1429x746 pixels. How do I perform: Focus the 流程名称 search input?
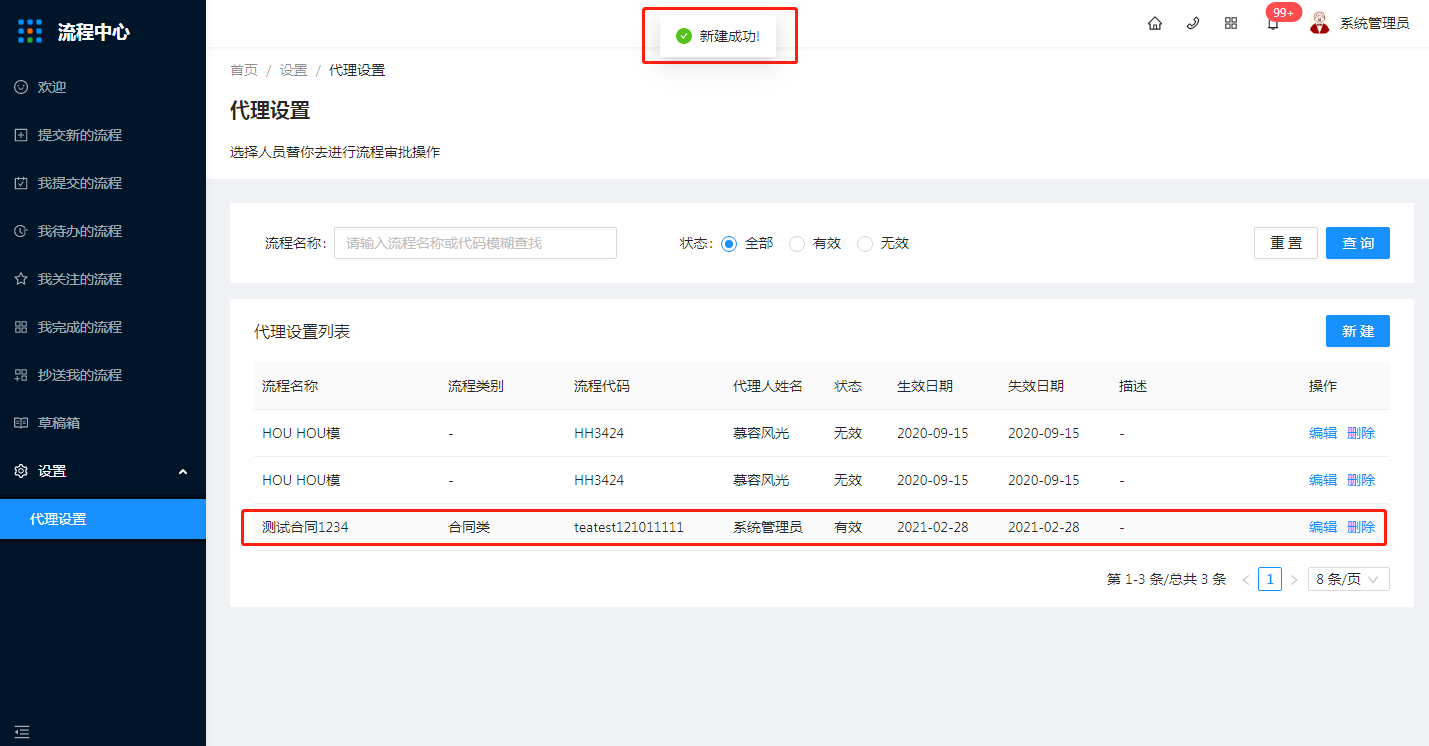(475, 243)
